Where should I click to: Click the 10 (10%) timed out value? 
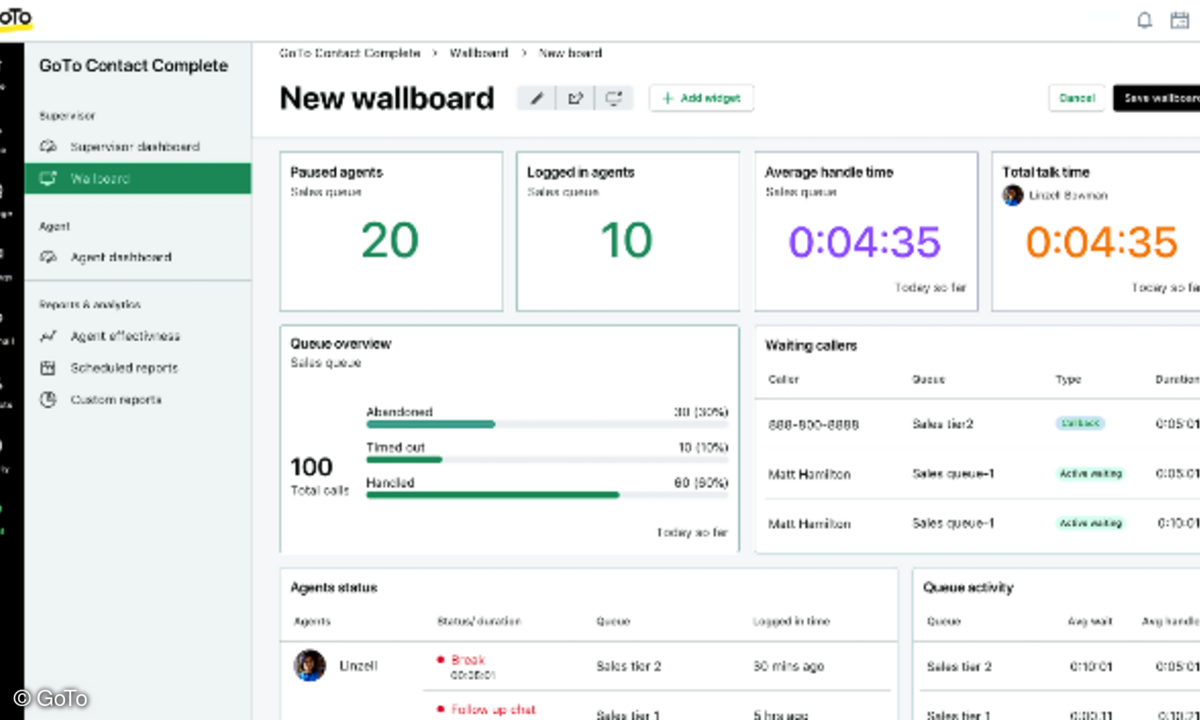click(703, 447)
